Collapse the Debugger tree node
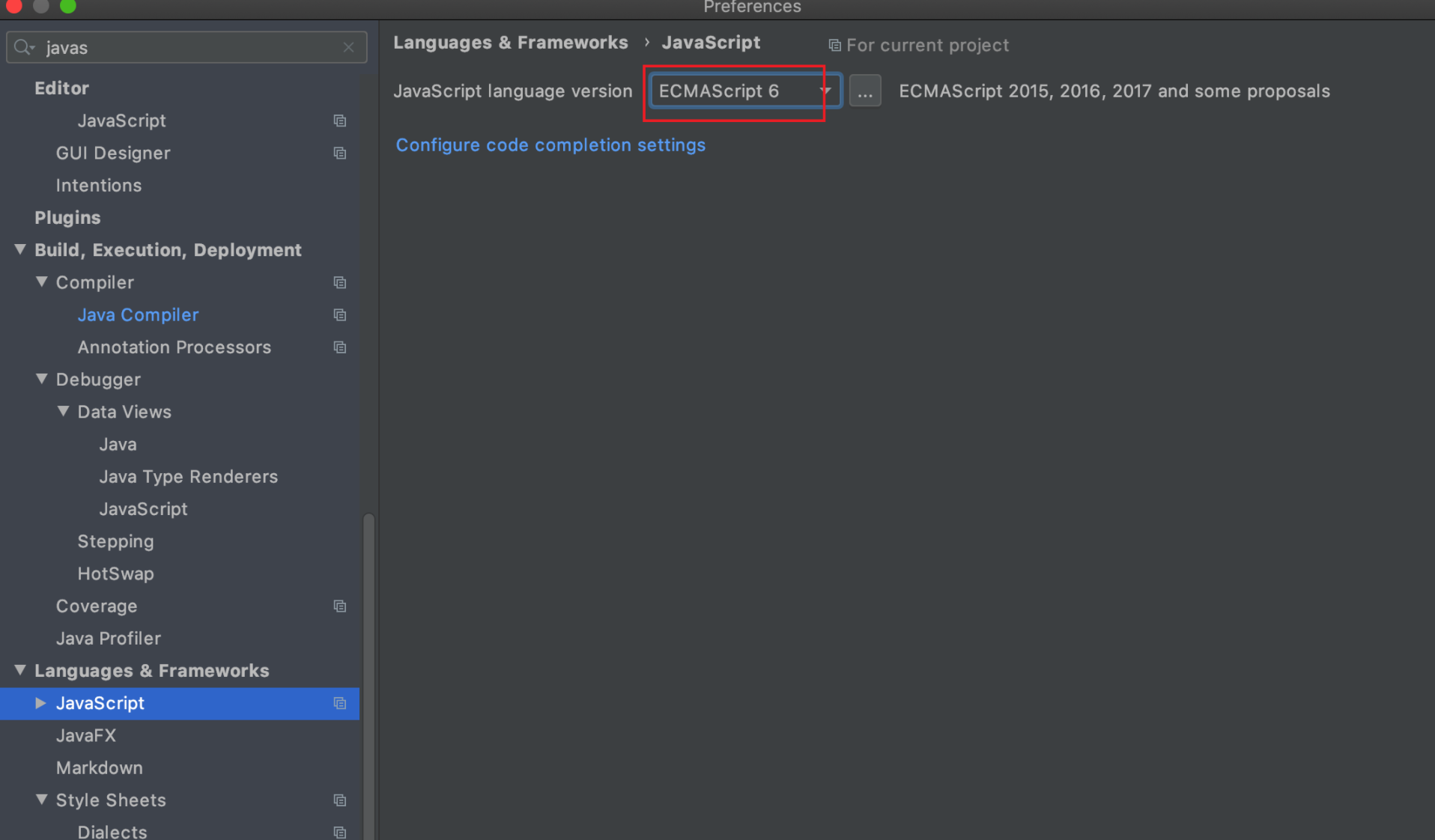Viewport: 1435px width, 840px height. (x=42, y=379)
